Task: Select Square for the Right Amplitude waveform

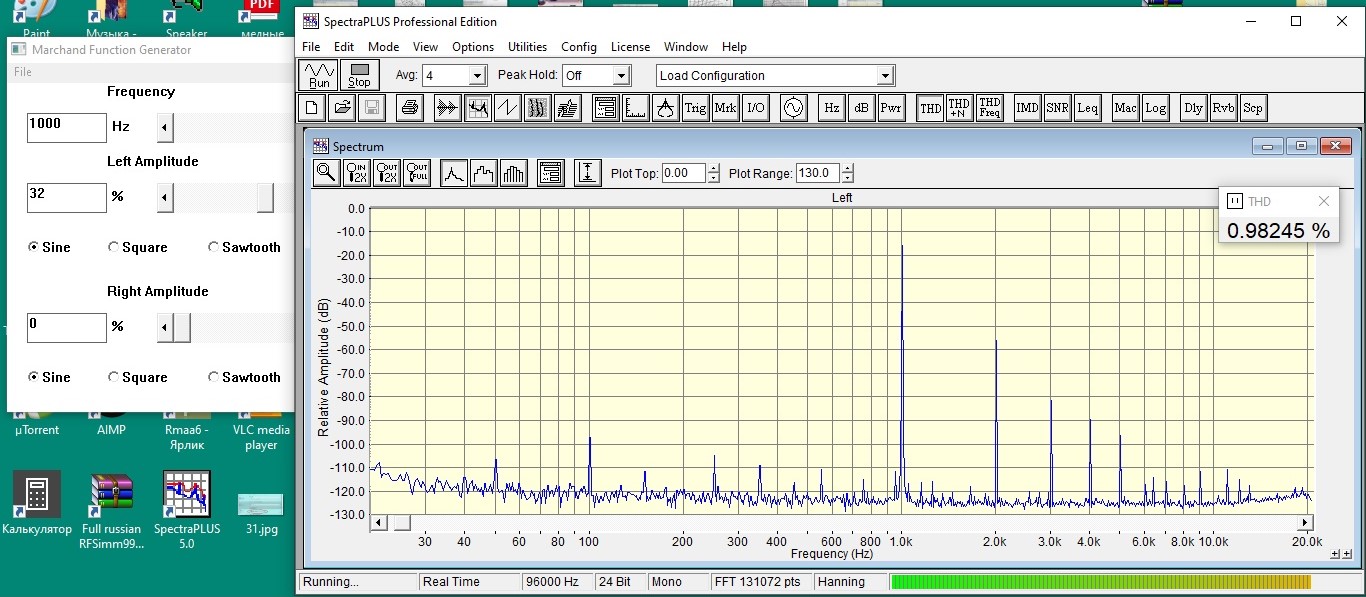Action: 138,377
